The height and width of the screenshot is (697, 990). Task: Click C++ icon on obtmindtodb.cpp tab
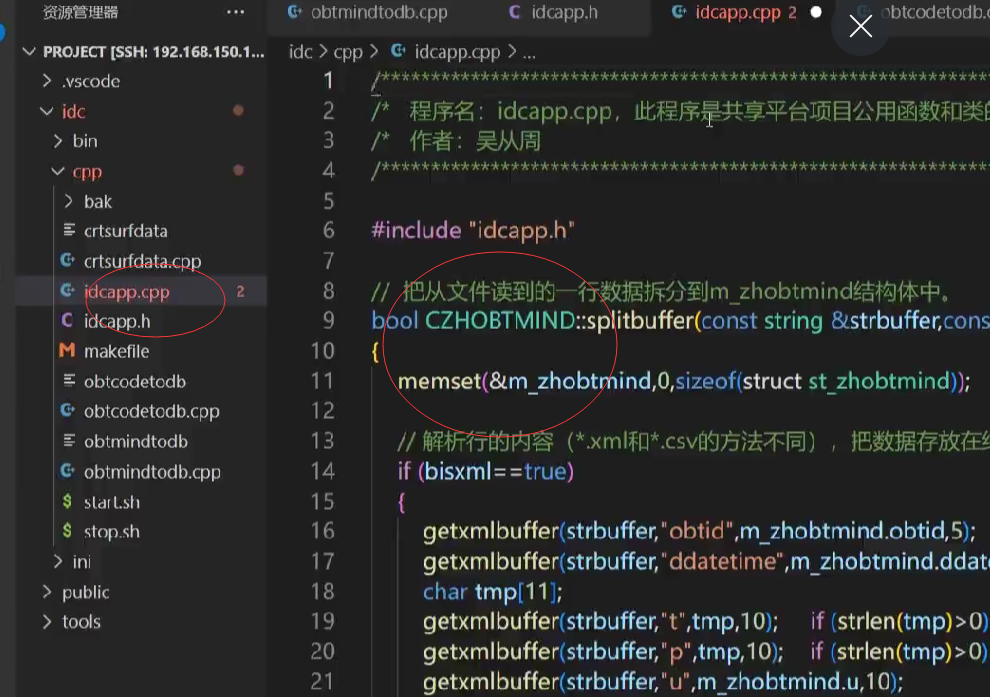pos(294,11)
